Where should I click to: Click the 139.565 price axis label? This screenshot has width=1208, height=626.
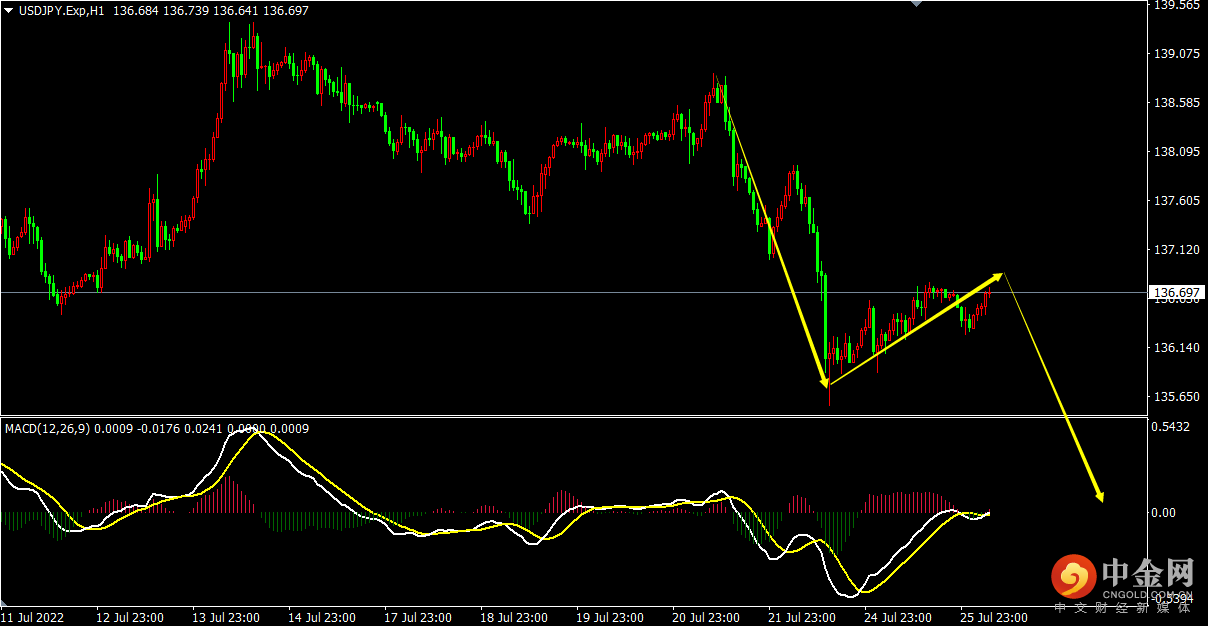[x=1176, y=5]
